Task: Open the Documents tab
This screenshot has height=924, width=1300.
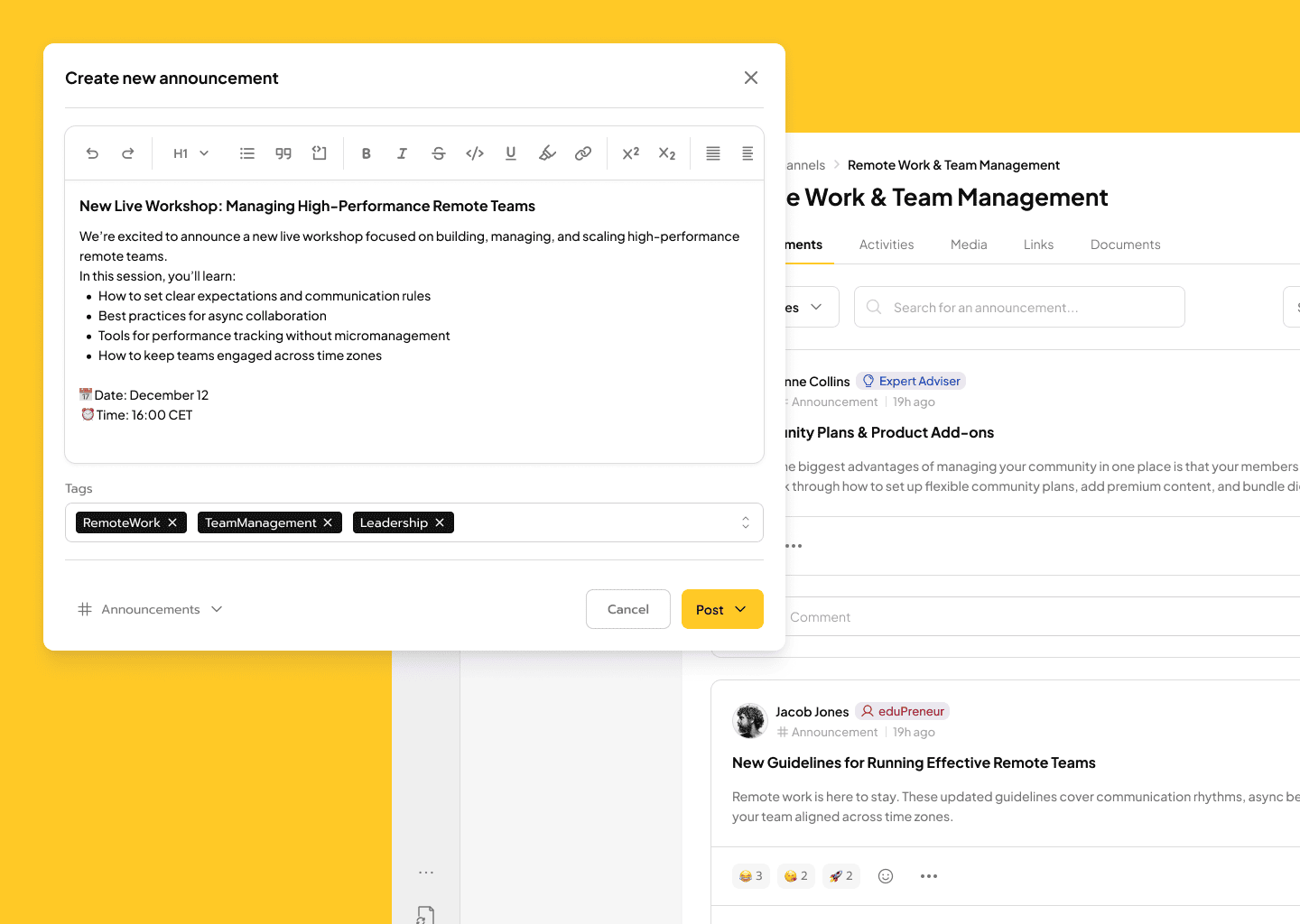Action: pyautogui.click(x=1126, y=245)
